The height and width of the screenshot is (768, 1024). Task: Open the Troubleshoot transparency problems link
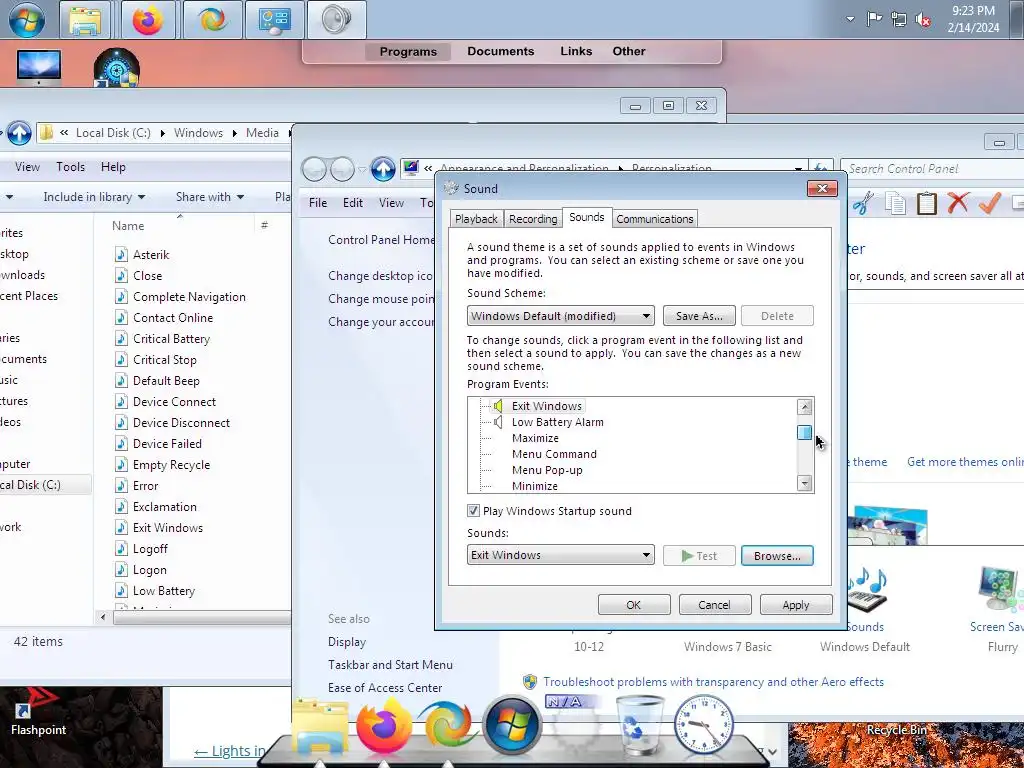[713, 682]
